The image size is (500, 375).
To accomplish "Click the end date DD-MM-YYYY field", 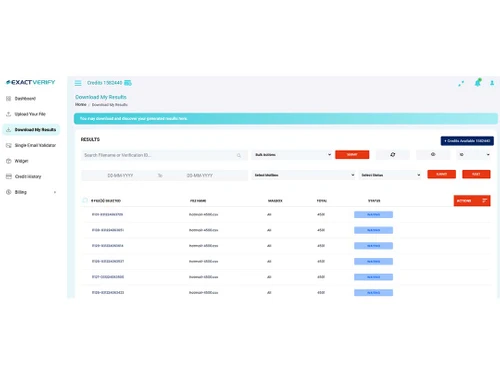I will click(x=200, y=175).
